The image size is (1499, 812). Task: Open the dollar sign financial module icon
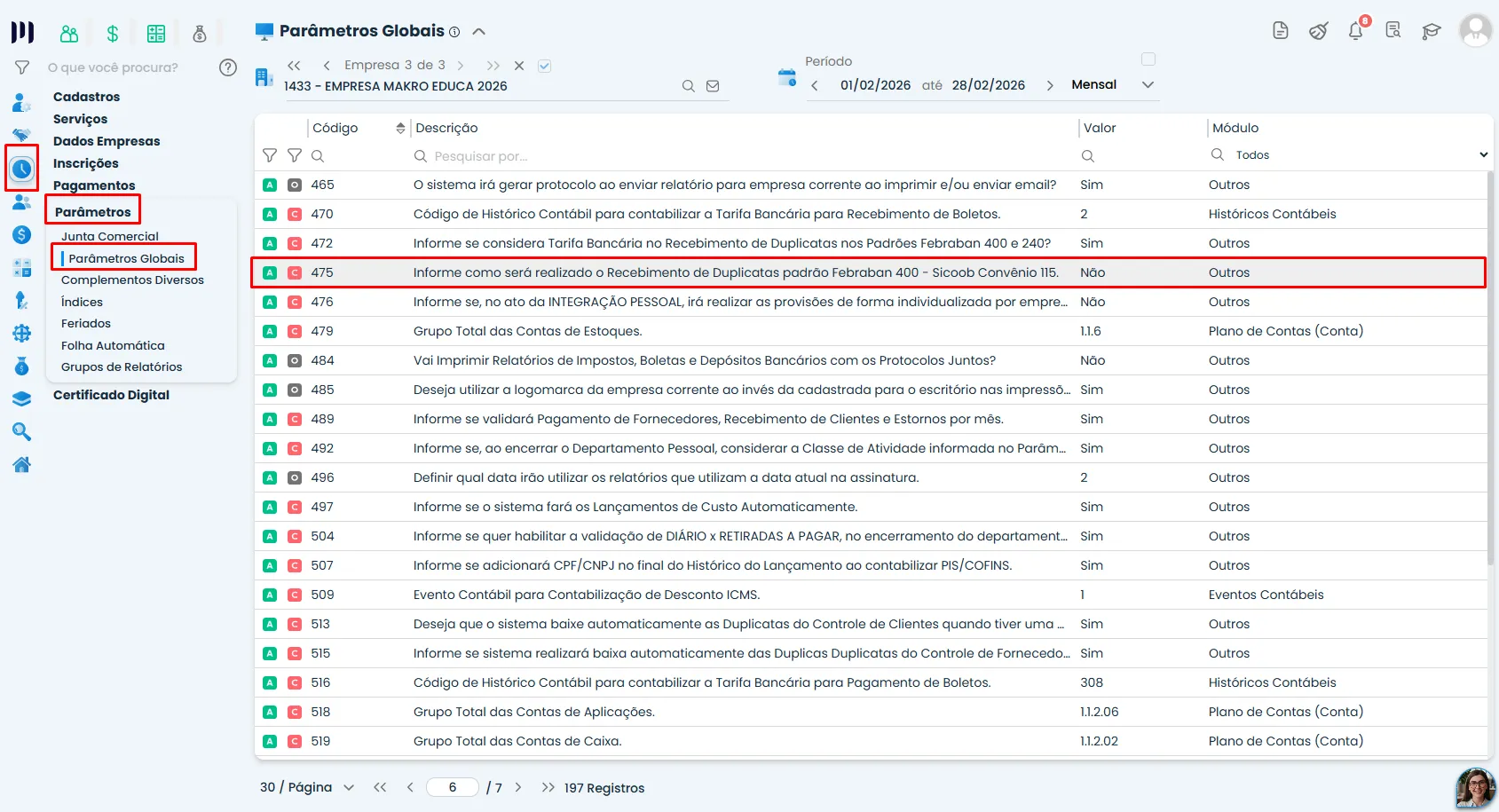tap(113, 34)
